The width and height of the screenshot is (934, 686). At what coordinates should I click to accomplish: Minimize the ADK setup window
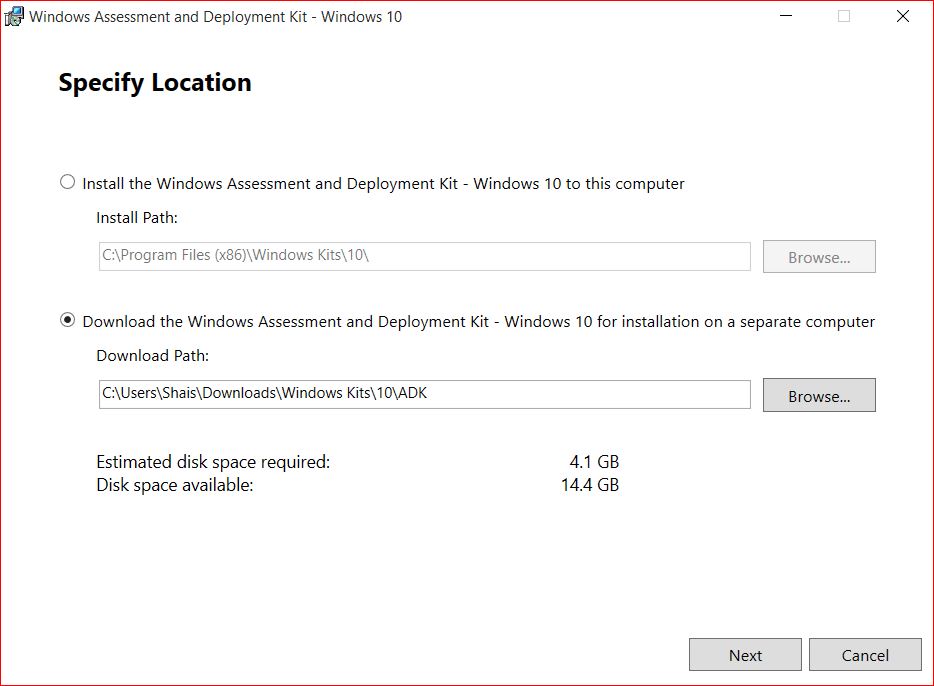786,16
